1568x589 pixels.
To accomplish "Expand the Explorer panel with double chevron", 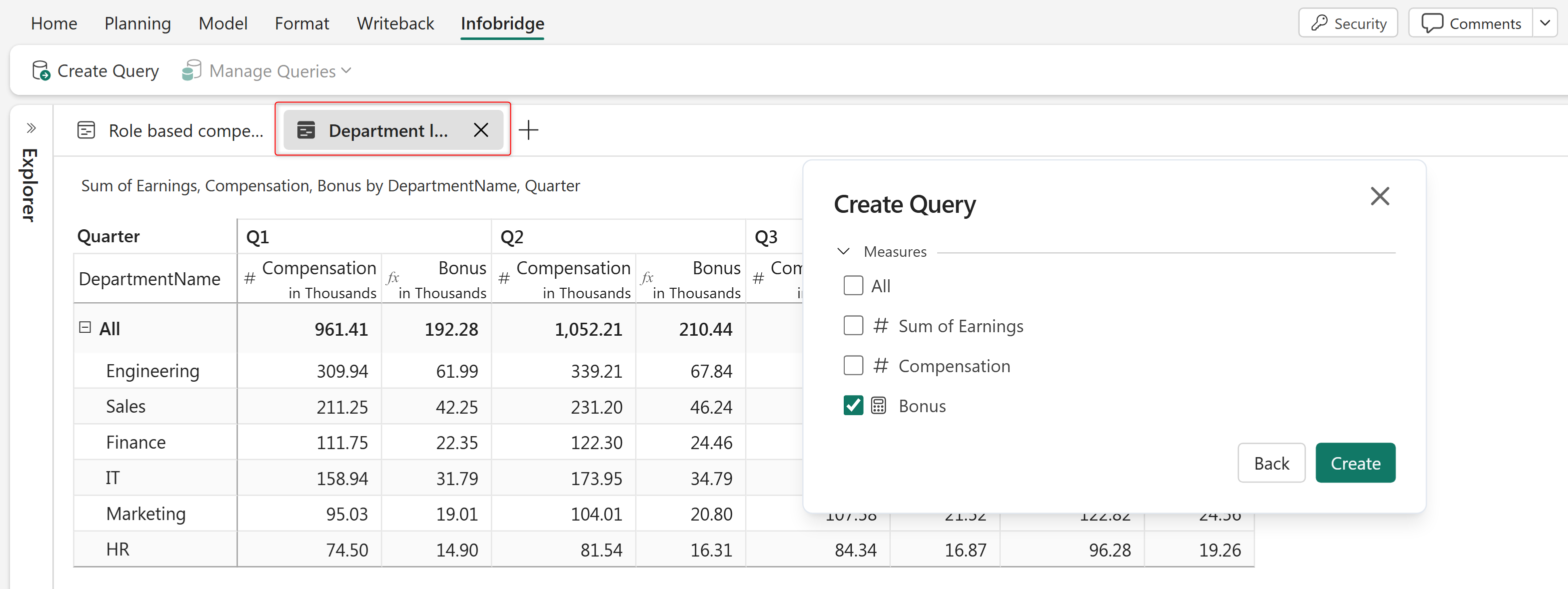I will click(x=31, y=128).
